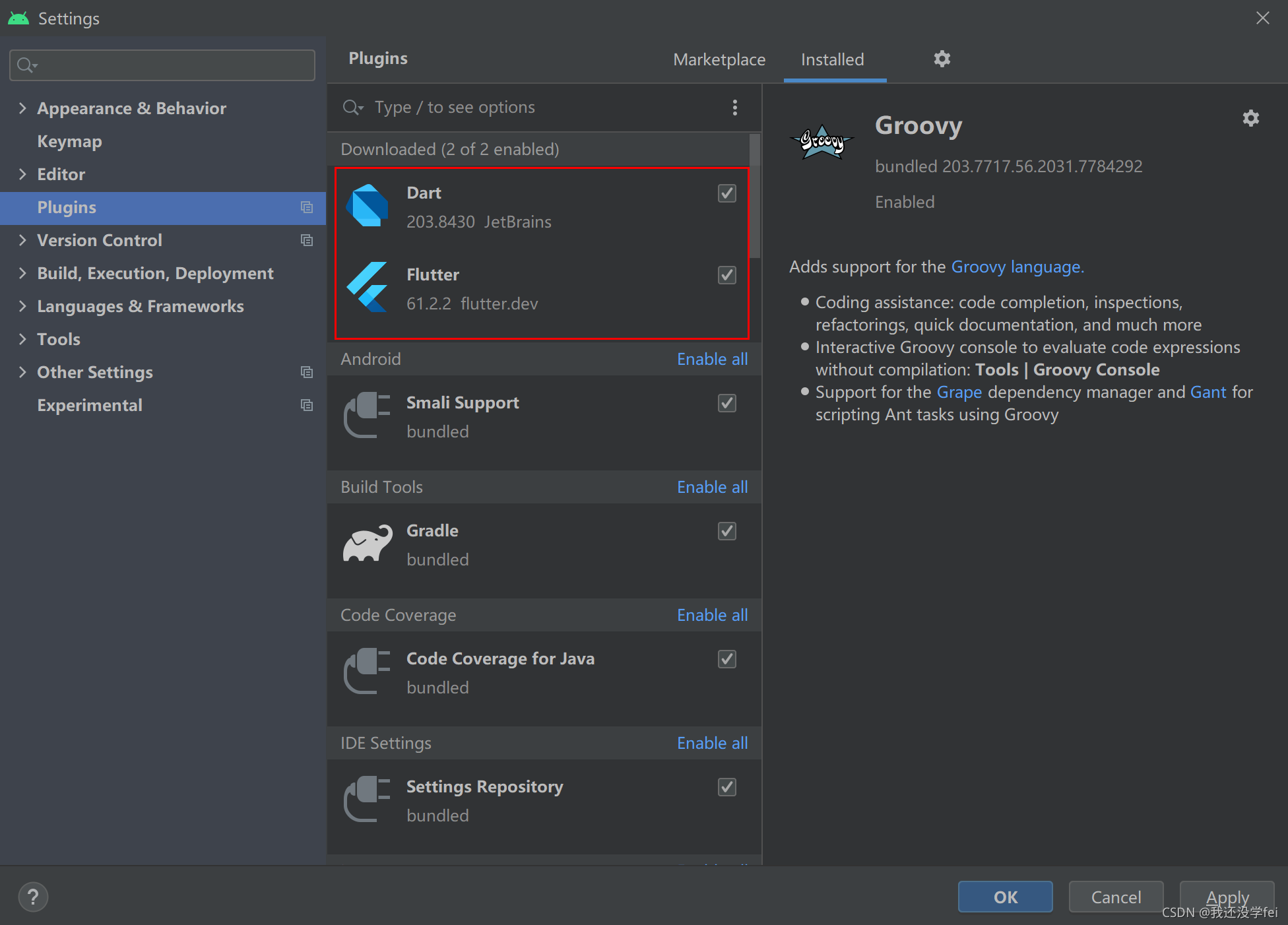The image size is (1288, 925).
Task: Disable the Dart plugin checkbox
Action: [726, 193]
